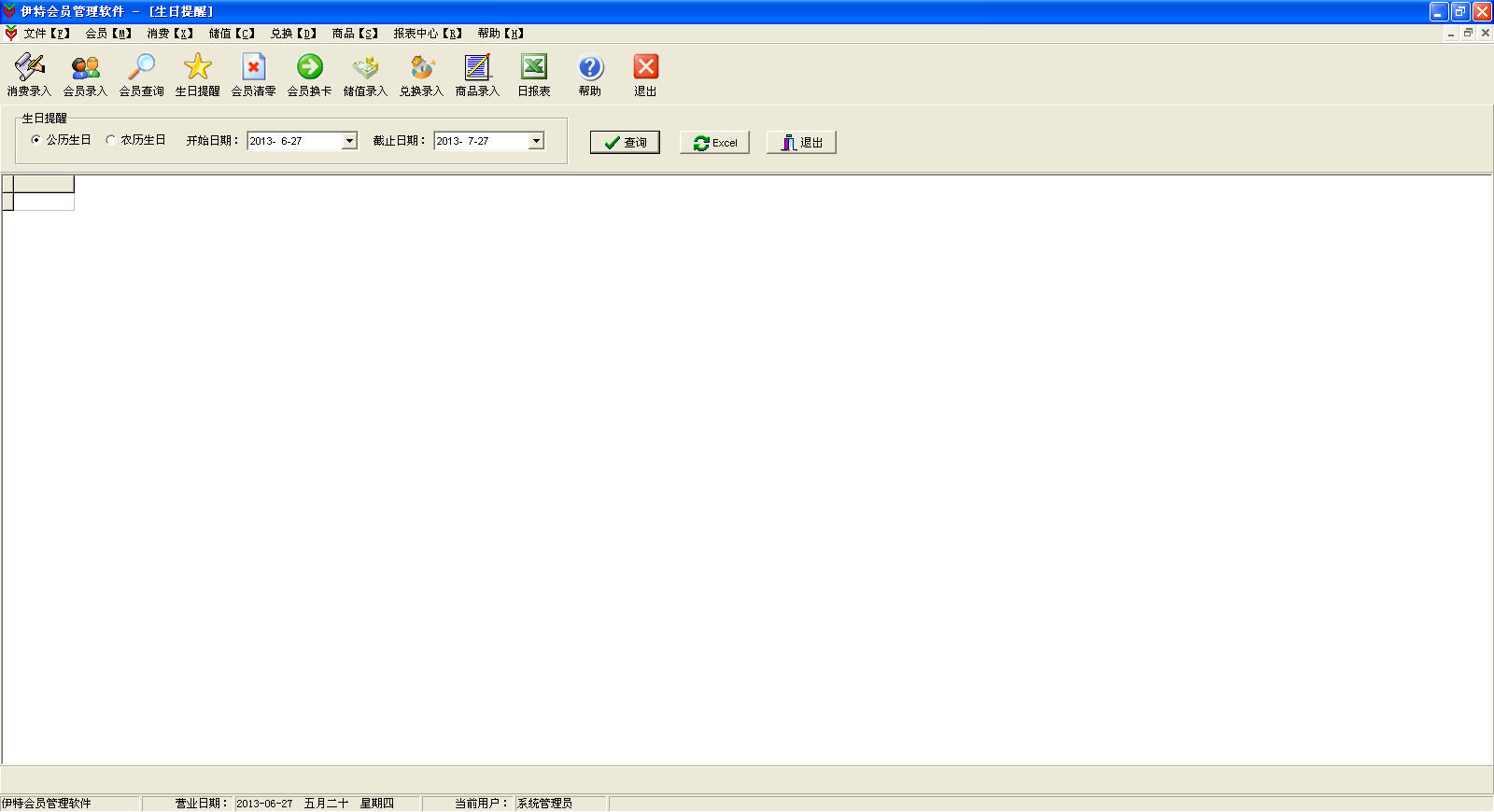Open the 商品【S】 menu
This screenshot has height=812, width=1494.
[355, 34]
